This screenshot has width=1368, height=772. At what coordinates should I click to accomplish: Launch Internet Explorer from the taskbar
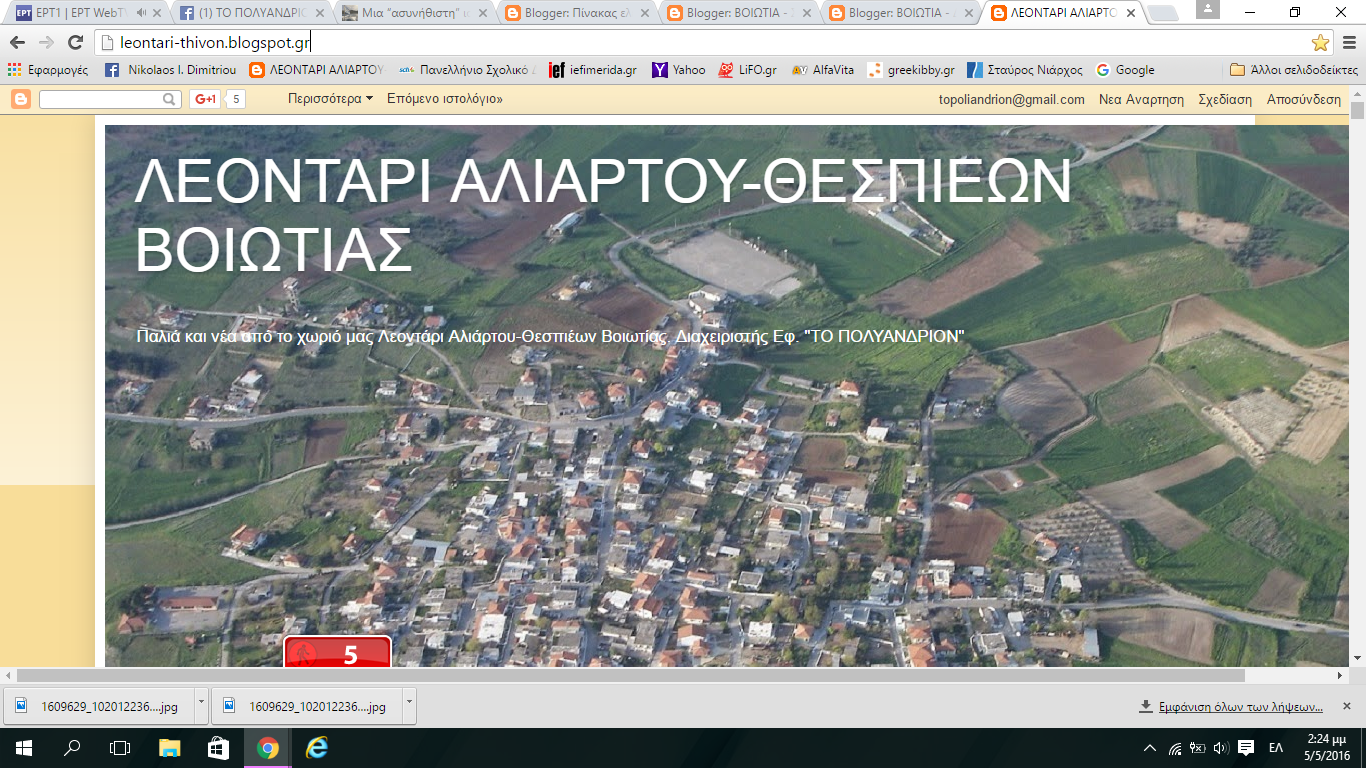pos(316,748)
